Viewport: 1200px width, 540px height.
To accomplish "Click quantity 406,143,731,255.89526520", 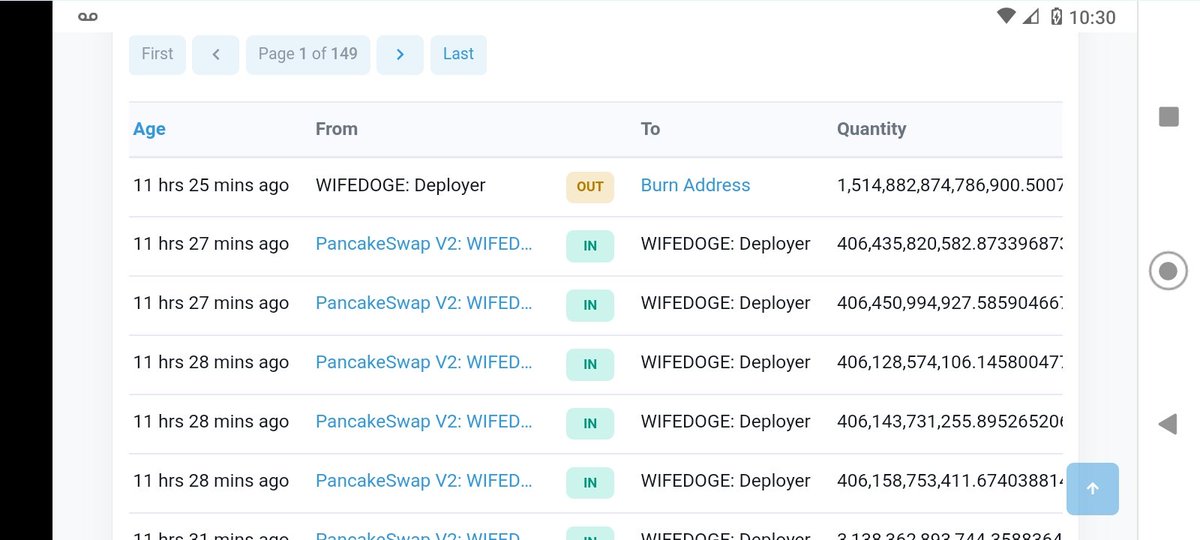I will click(949, 421).
